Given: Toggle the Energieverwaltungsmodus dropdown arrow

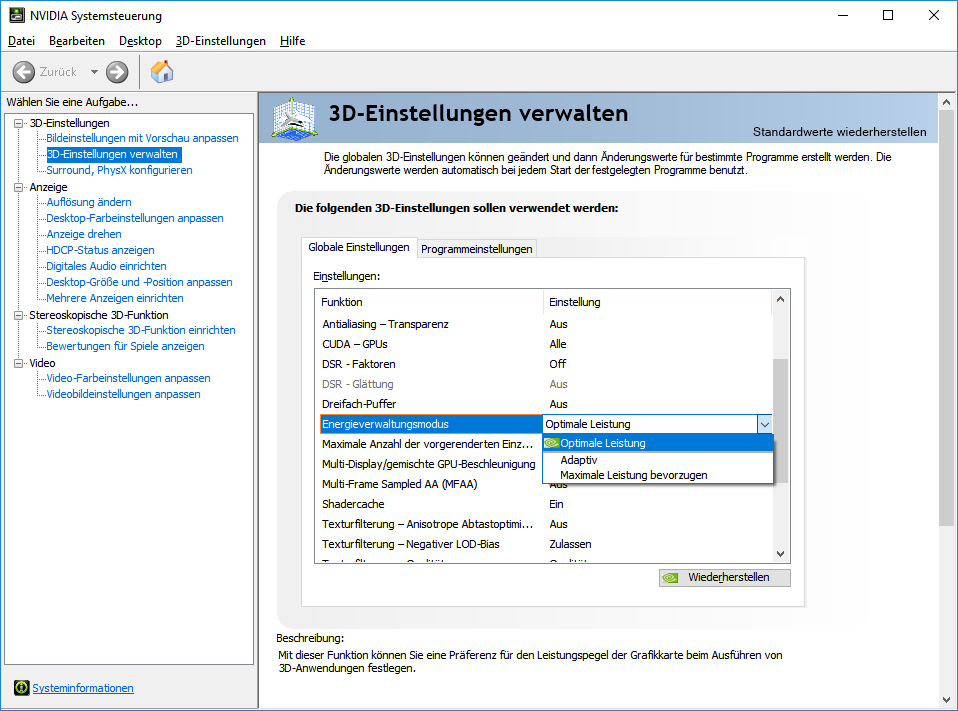Looking at the screenshot, I should point(764,424).
